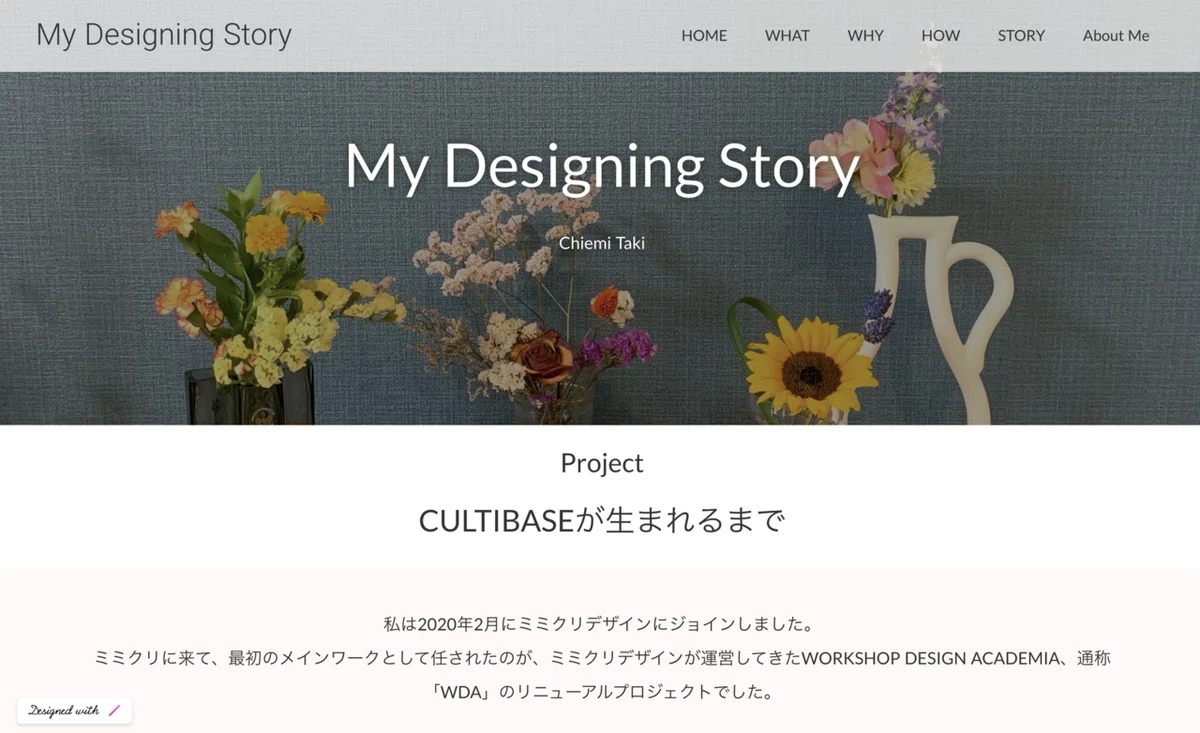Click the line starting '私は2020年2月'
This screenshot has height=733, width=1200.
click(600, 625)
